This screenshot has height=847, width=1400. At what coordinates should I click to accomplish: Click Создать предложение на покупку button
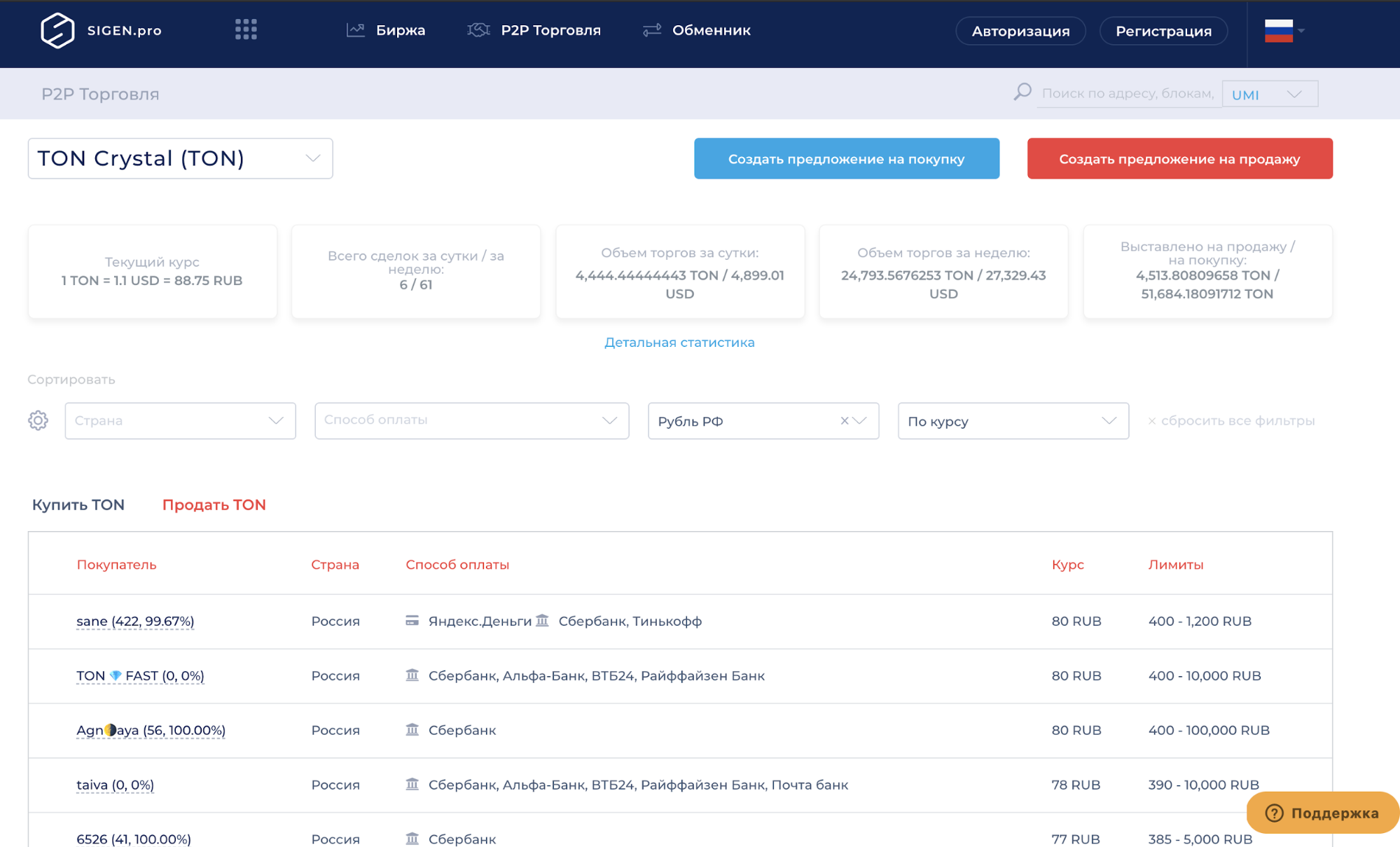click(846, 158)
